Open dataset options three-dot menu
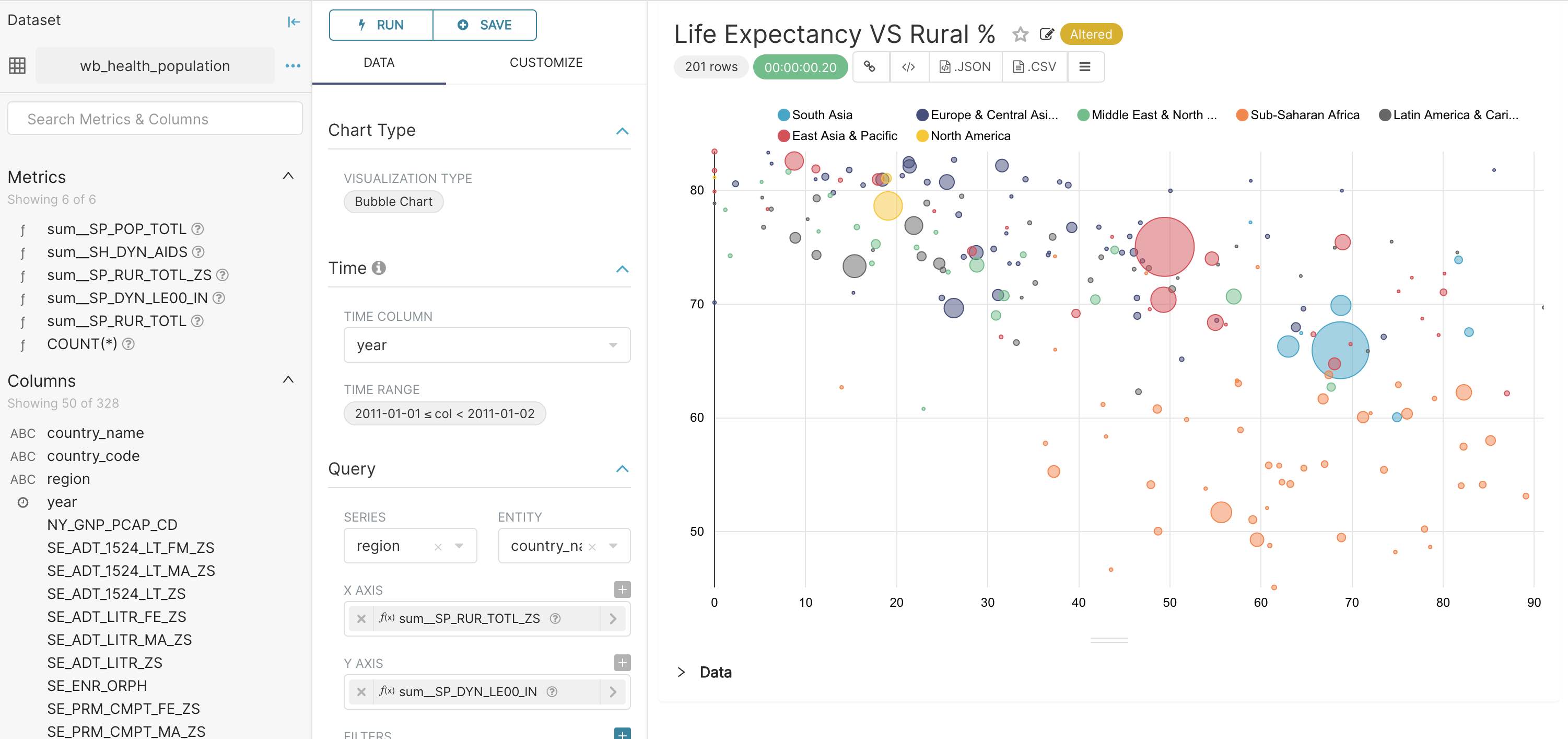 pos(293,66)
